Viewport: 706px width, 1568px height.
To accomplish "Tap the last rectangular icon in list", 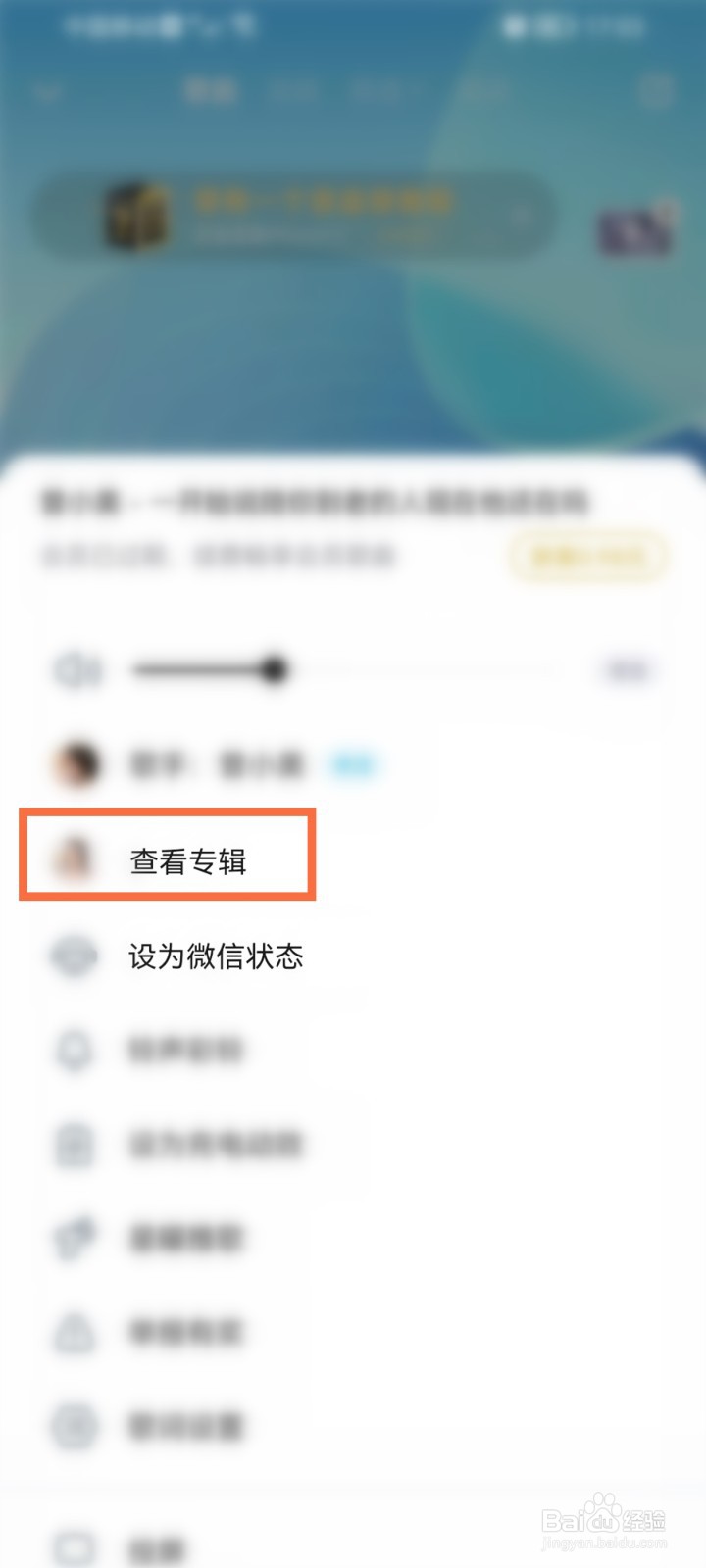I will point(75,1549).
